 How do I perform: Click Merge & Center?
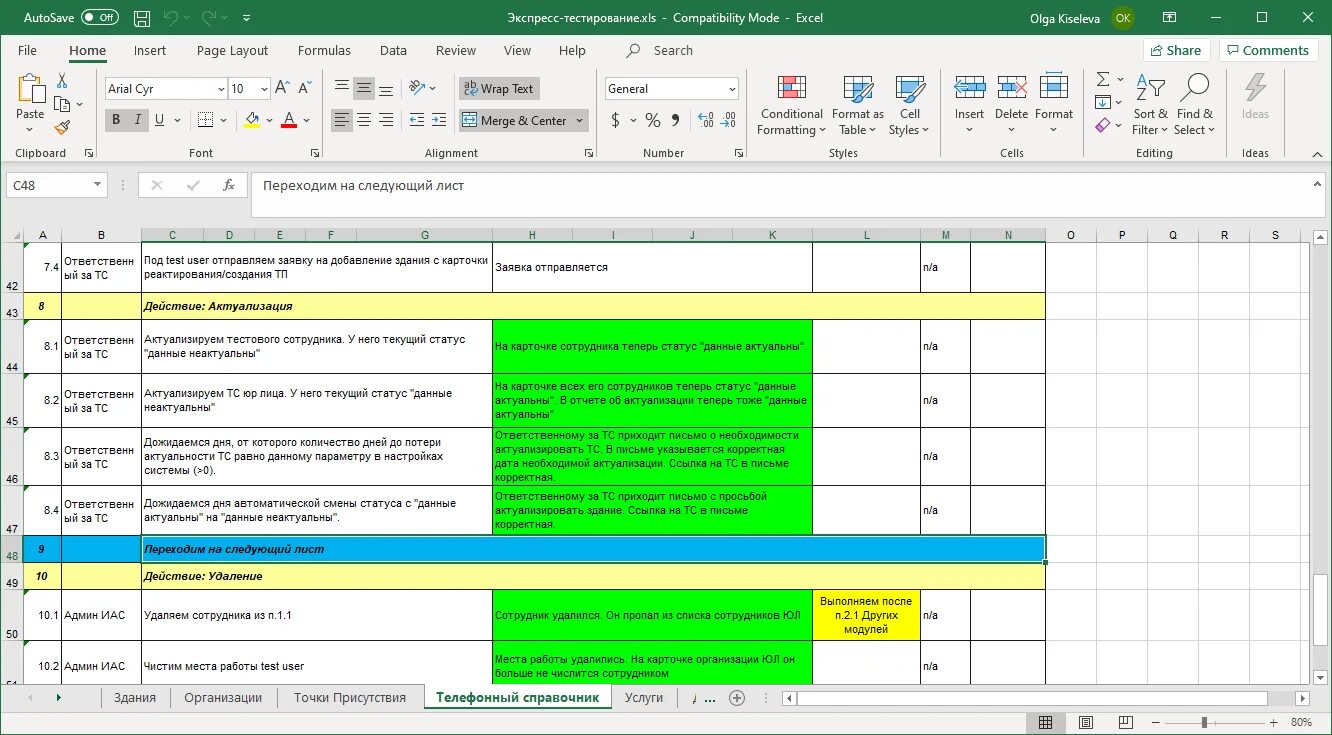515,120
